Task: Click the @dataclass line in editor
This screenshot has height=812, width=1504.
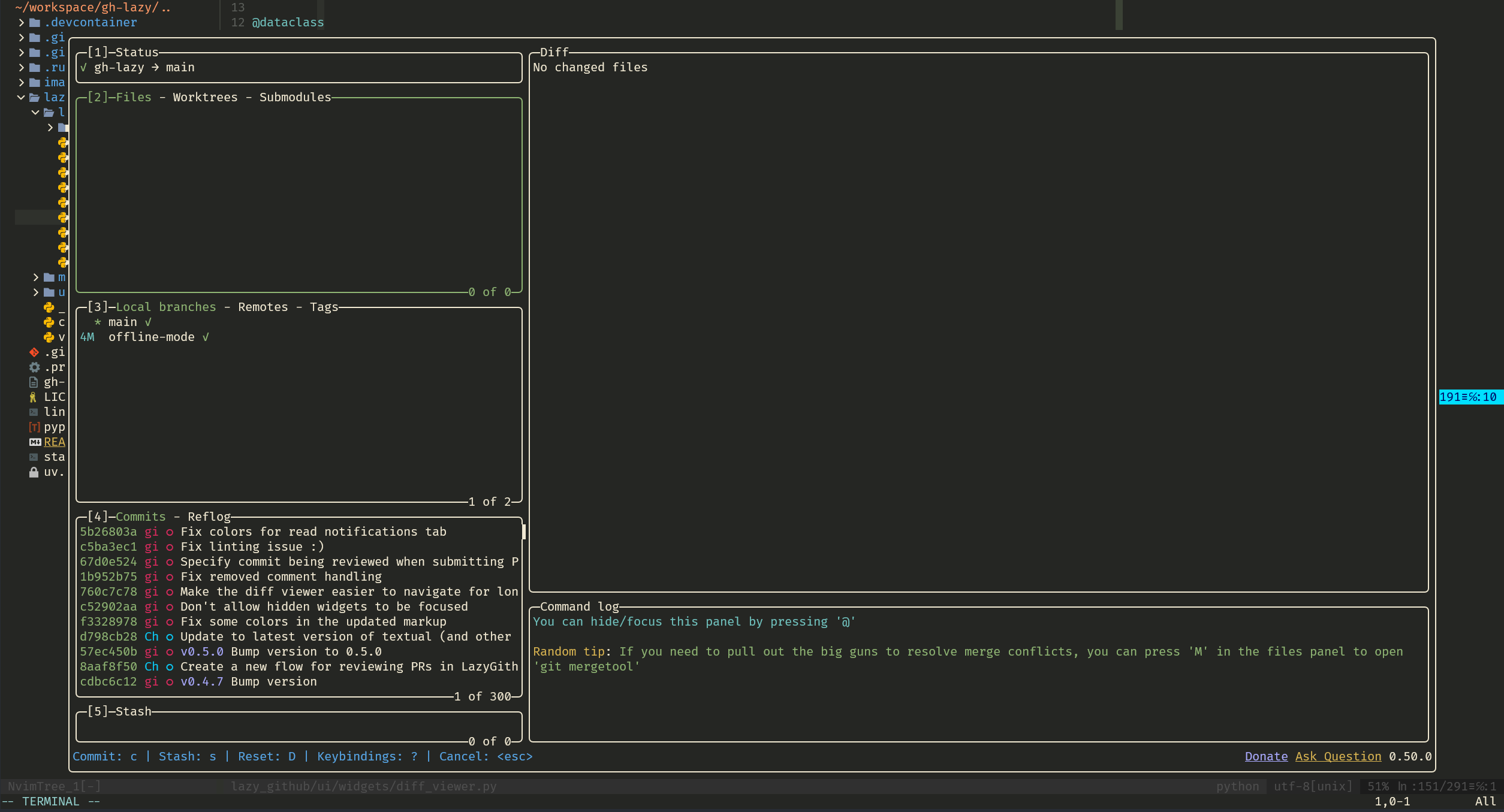Action: click(x=288, y=23)
